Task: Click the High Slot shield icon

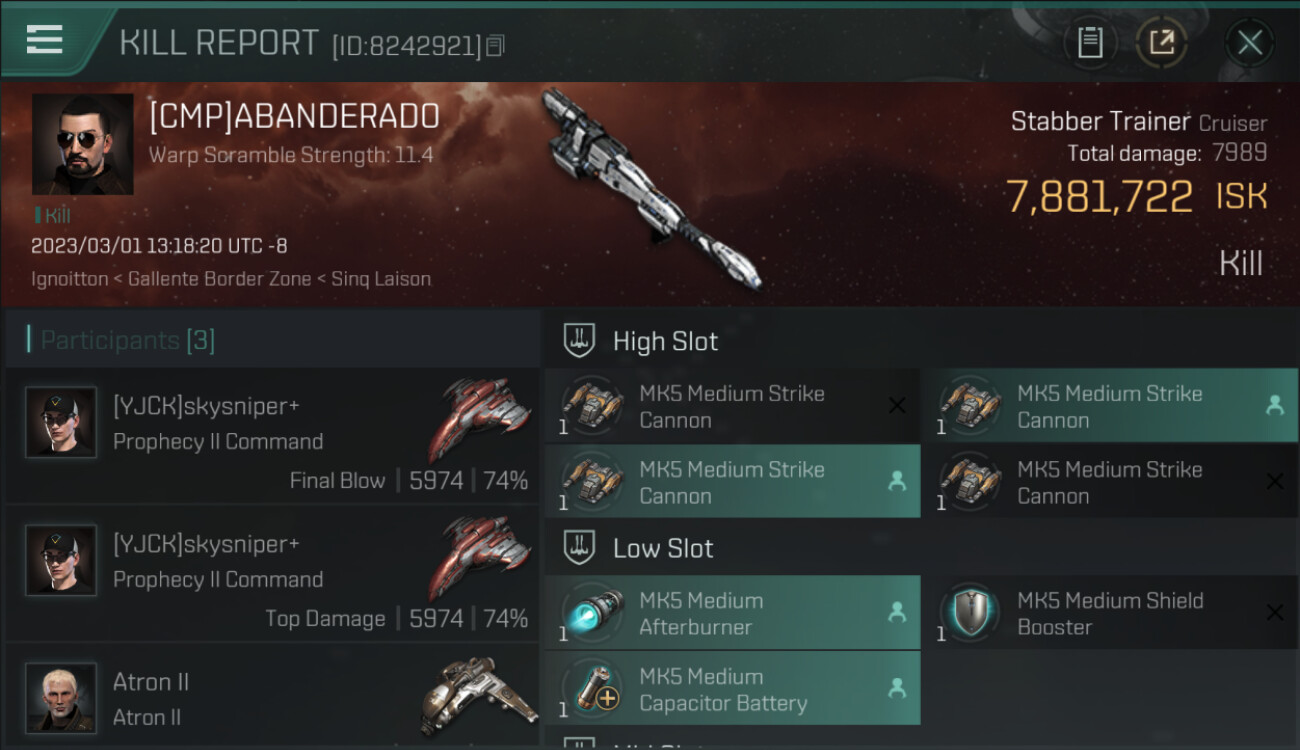Action: (581, 340)
